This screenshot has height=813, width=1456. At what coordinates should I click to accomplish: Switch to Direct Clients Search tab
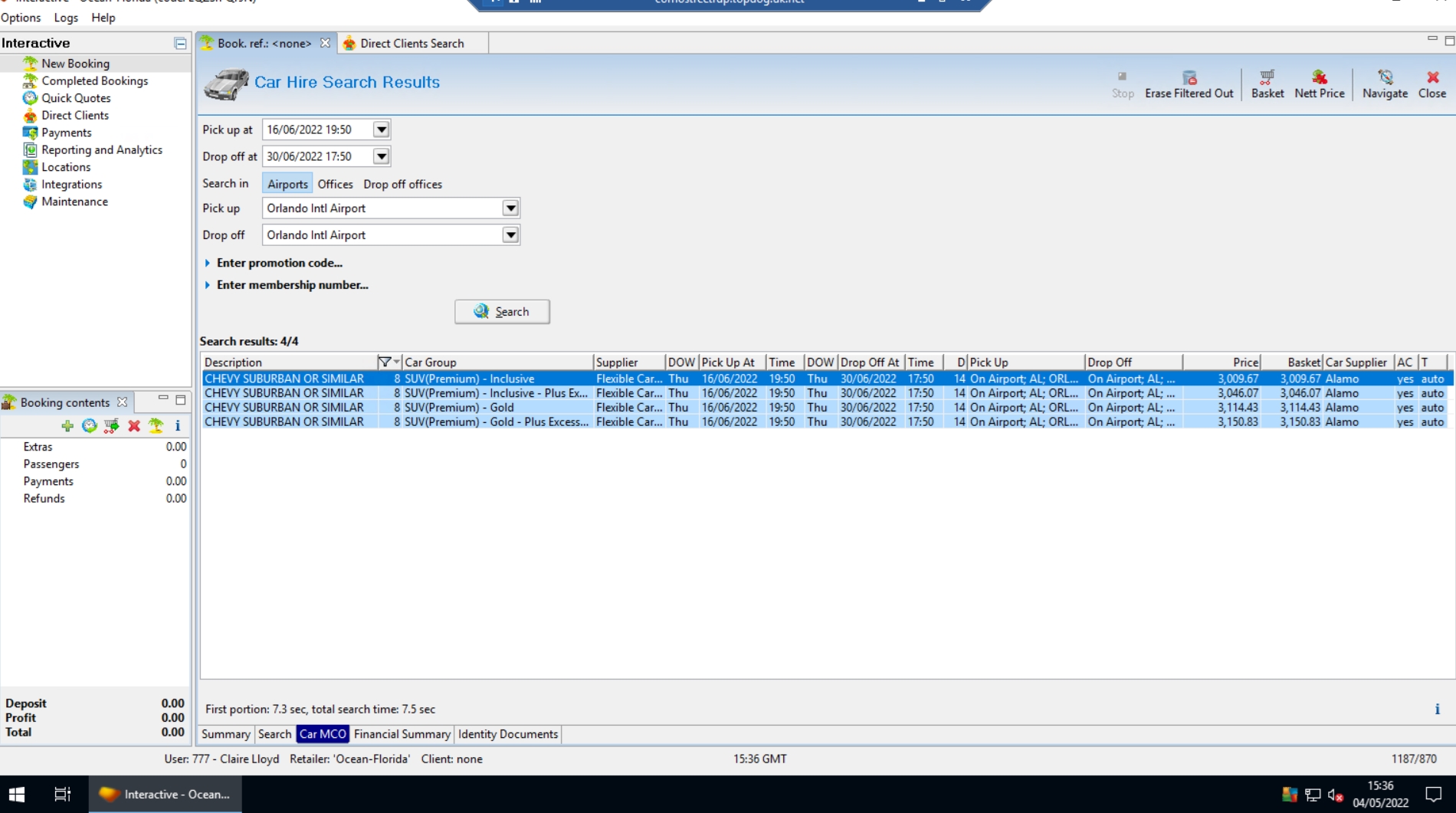412,44
